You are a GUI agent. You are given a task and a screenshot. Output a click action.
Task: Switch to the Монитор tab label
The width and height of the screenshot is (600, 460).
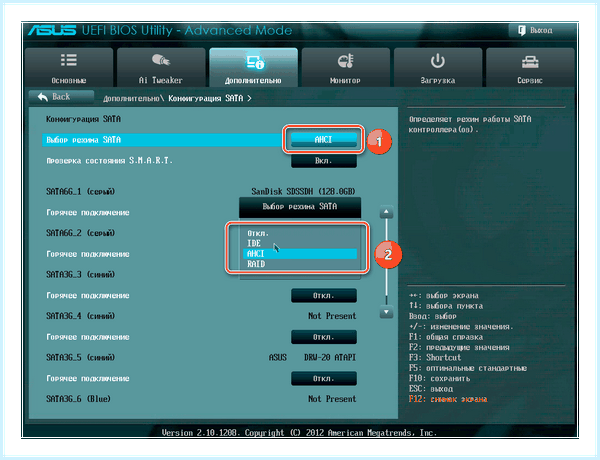345,80
